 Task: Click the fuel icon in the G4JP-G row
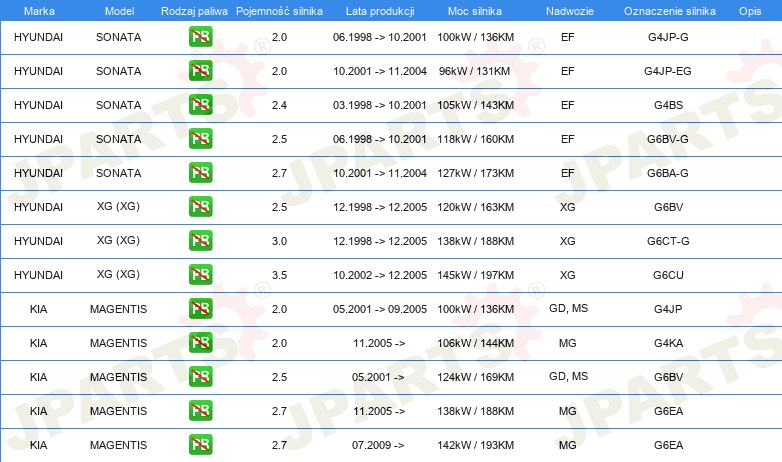200,36
